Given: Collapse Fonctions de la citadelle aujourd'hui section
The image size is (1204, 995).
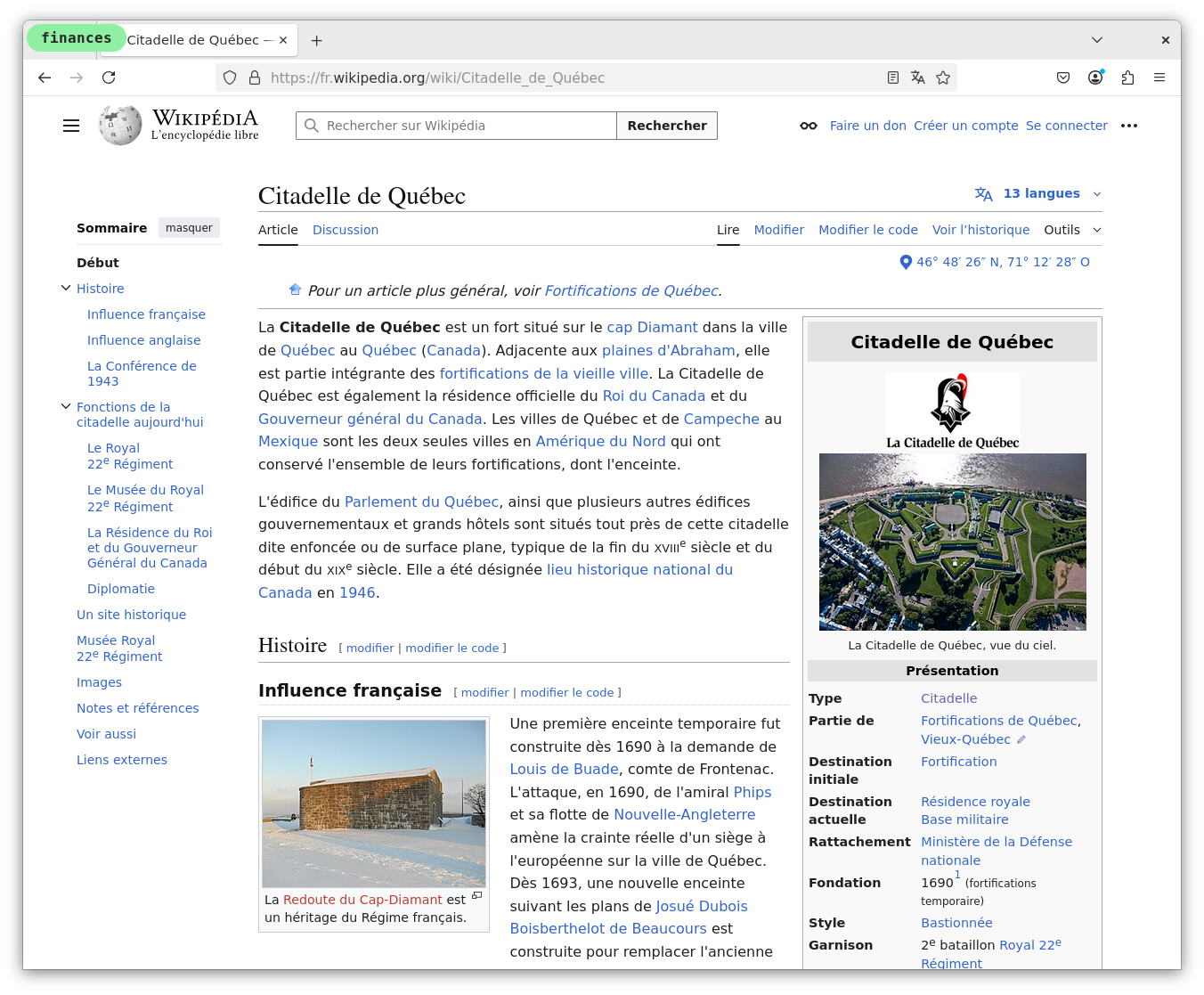Looking at the screenshot, I should tap(66, 406).
